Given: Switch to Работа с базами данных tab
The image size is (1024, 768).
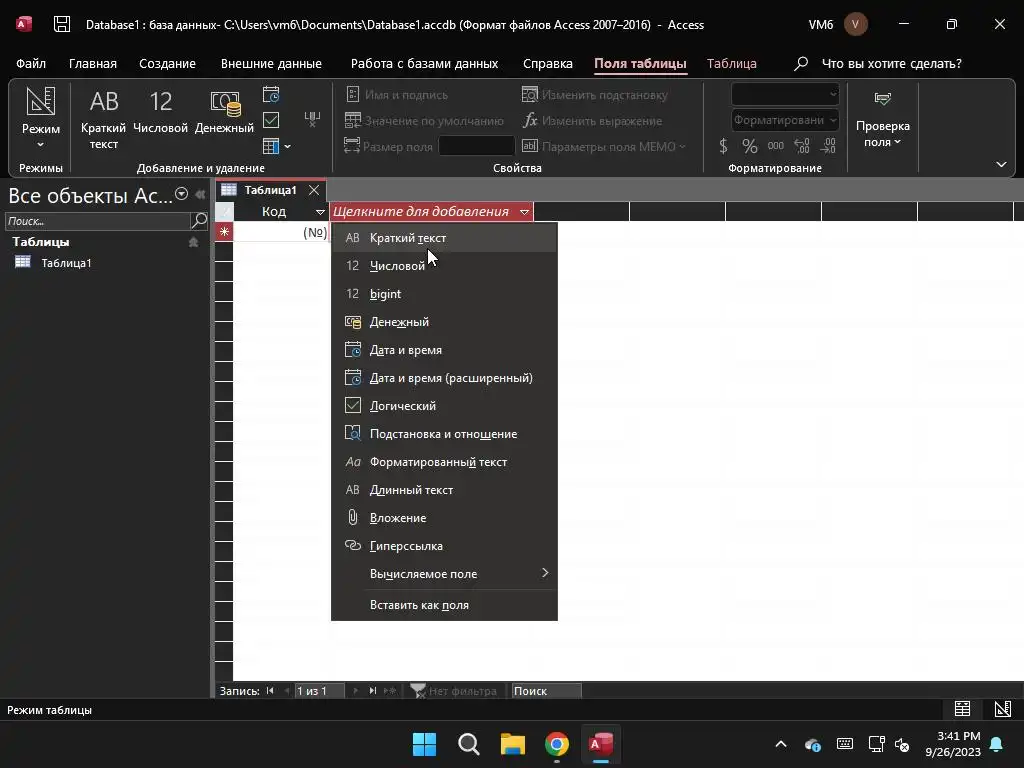Looking at the screenshot, I should [424, 63].
